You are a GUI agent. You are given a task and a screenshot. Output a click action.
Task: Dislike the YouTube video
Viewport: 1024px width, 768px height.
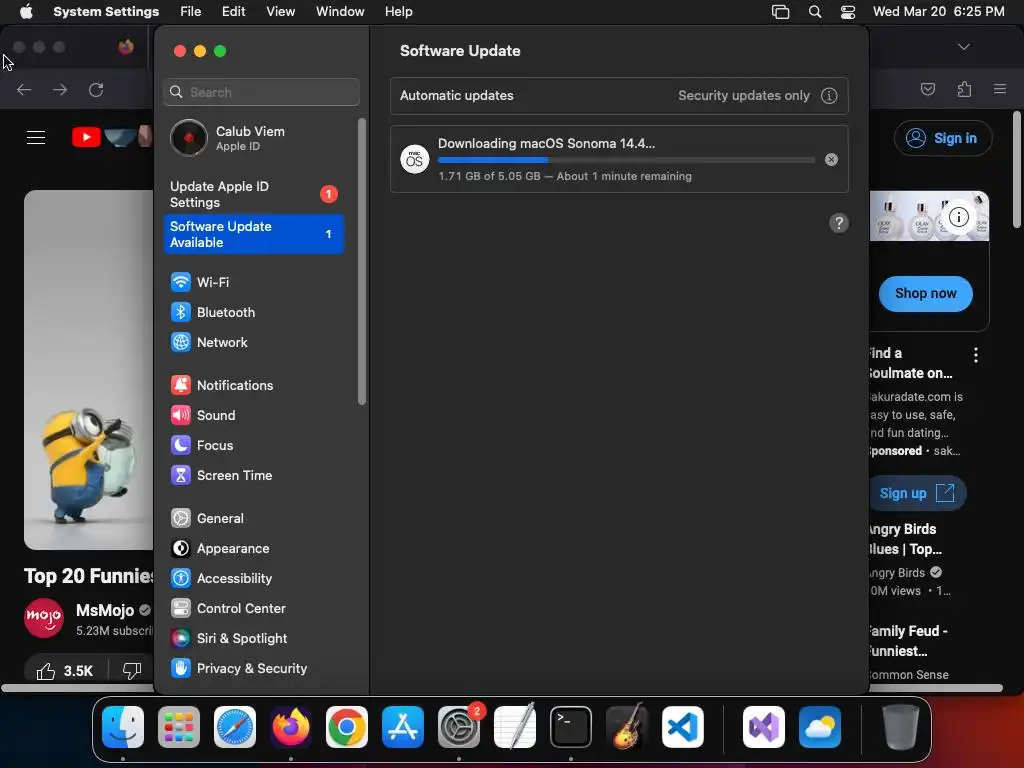(x=132, y=671)
